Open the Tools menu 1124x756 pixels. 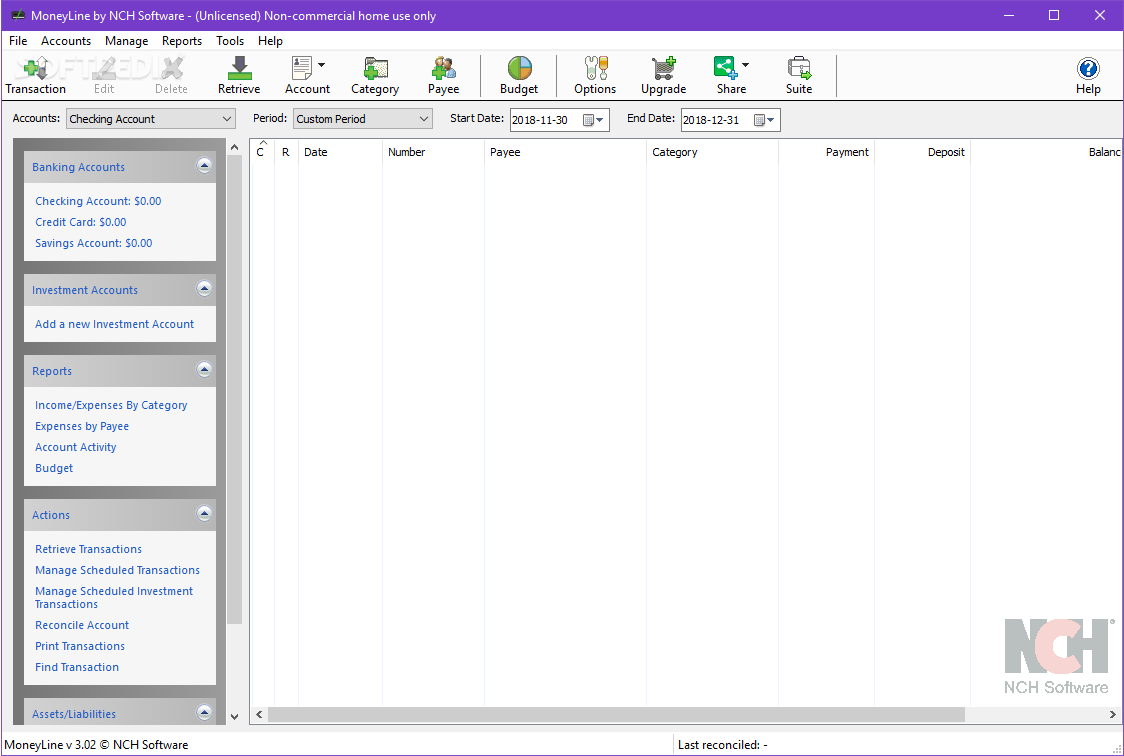tap(230, 41)
